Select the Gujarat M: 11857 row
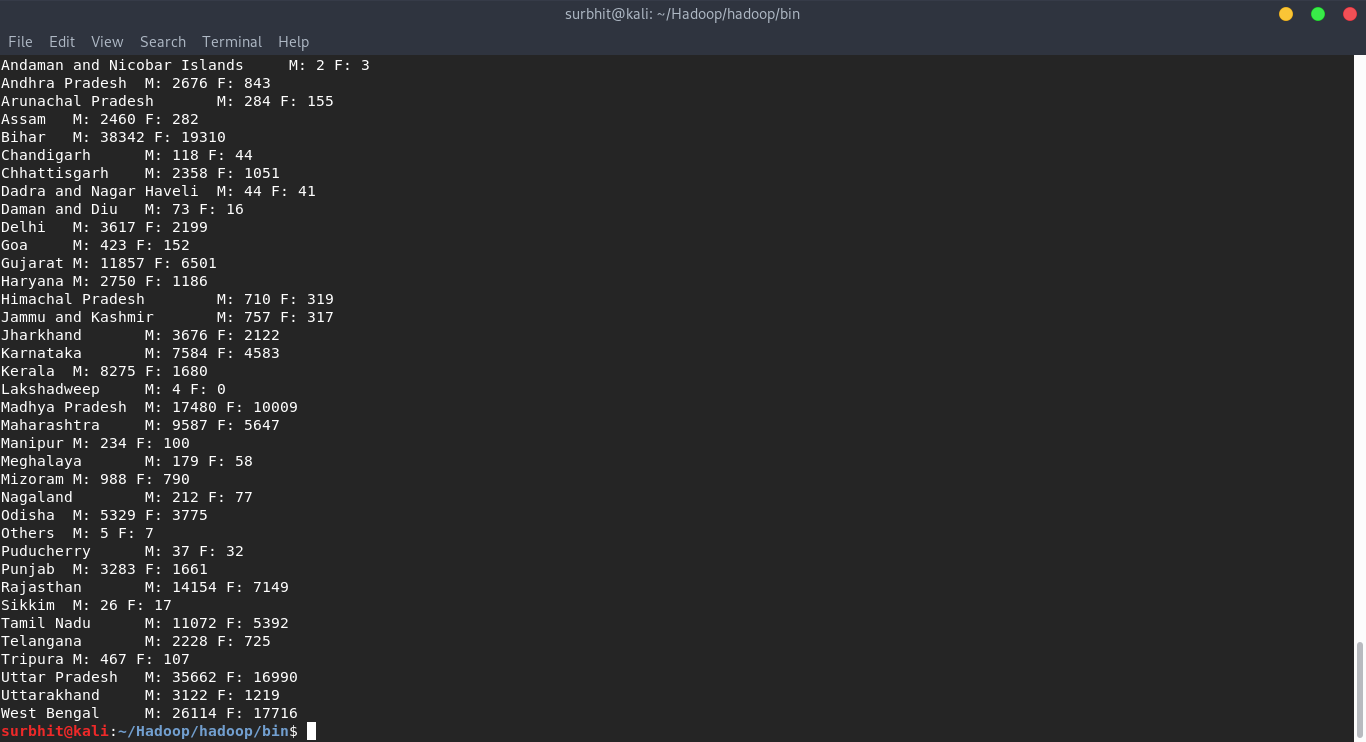 pos(109,263)
